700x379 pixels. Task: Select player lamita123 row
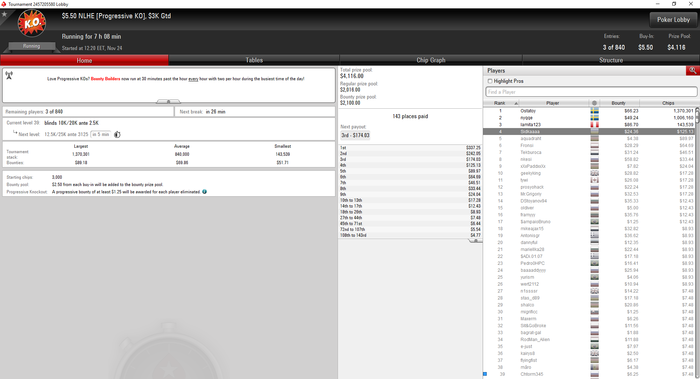click(x=589, y=125)
